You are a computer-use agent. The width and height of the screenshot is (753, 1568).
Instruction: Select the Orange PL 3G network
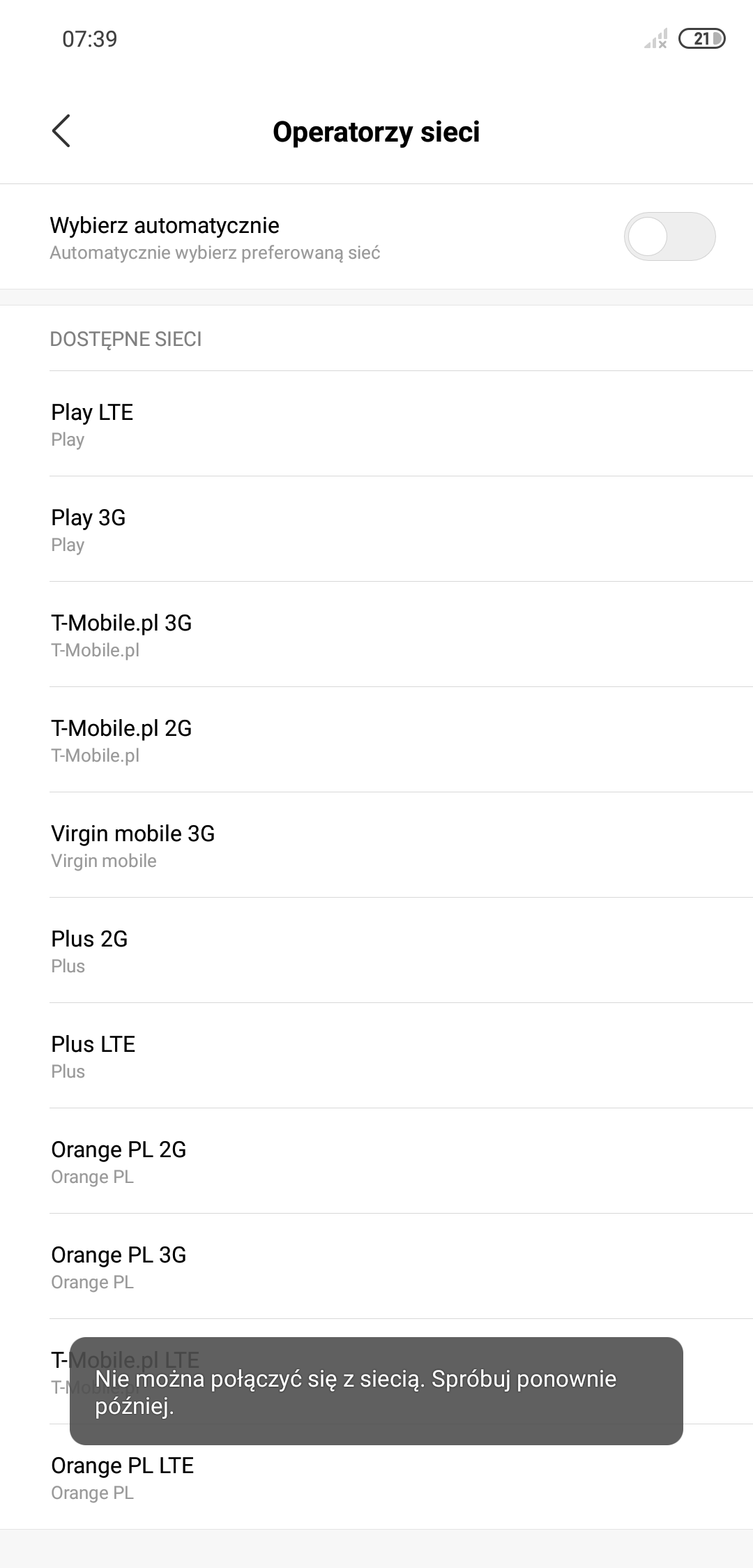tap(376, 1267)
